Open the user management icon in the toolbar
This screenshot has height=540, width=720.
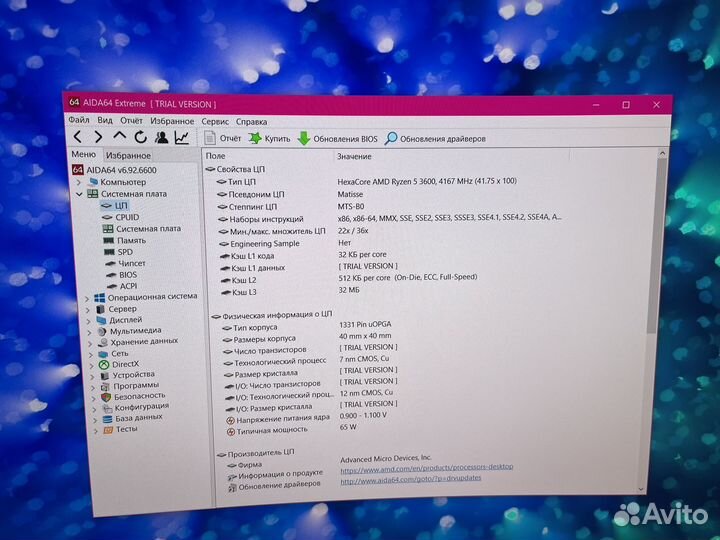pyautogui.click(x=161, y=137)
